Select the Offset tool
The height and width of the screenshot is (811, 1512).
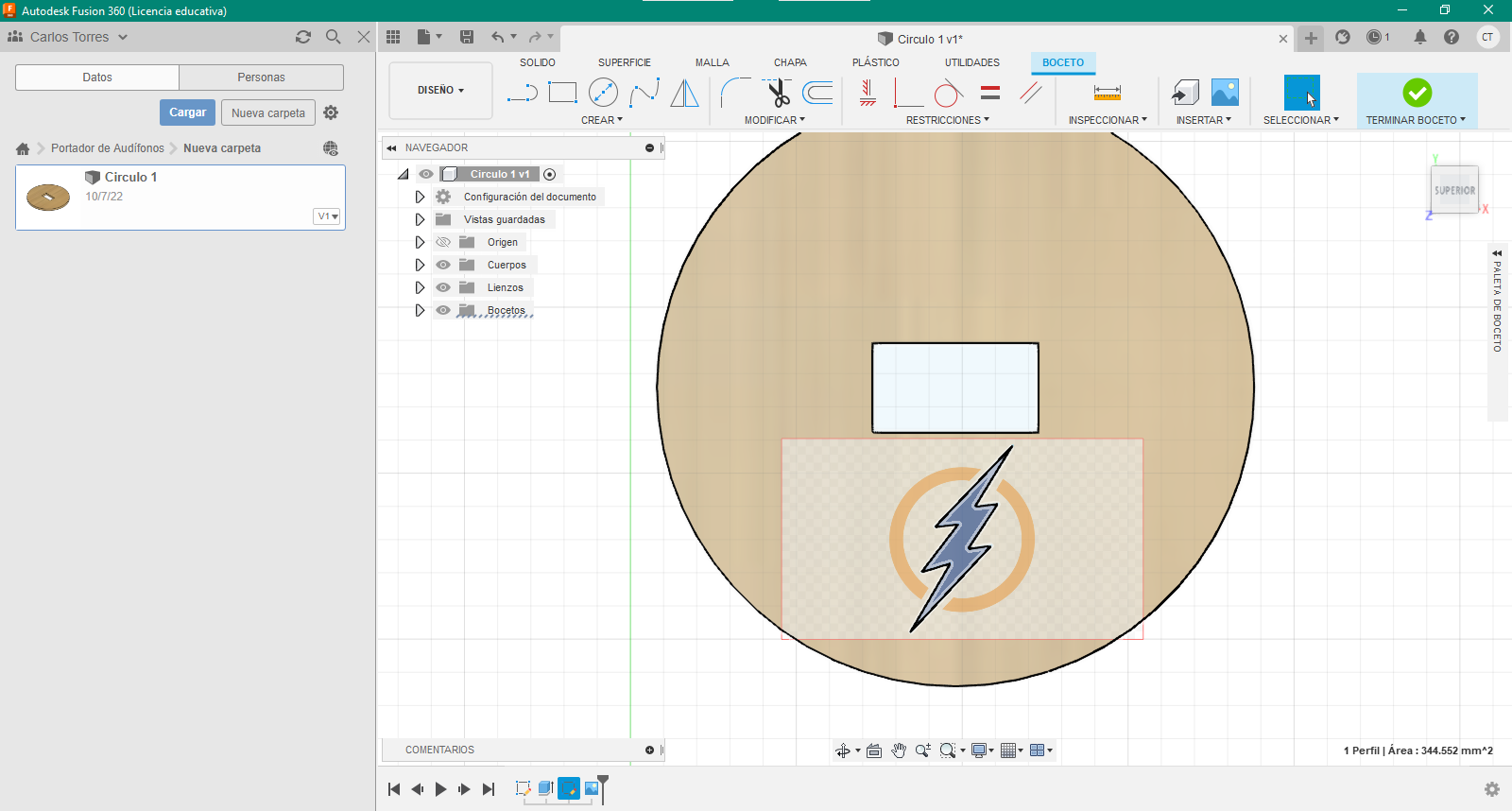(x=817, y=93)
